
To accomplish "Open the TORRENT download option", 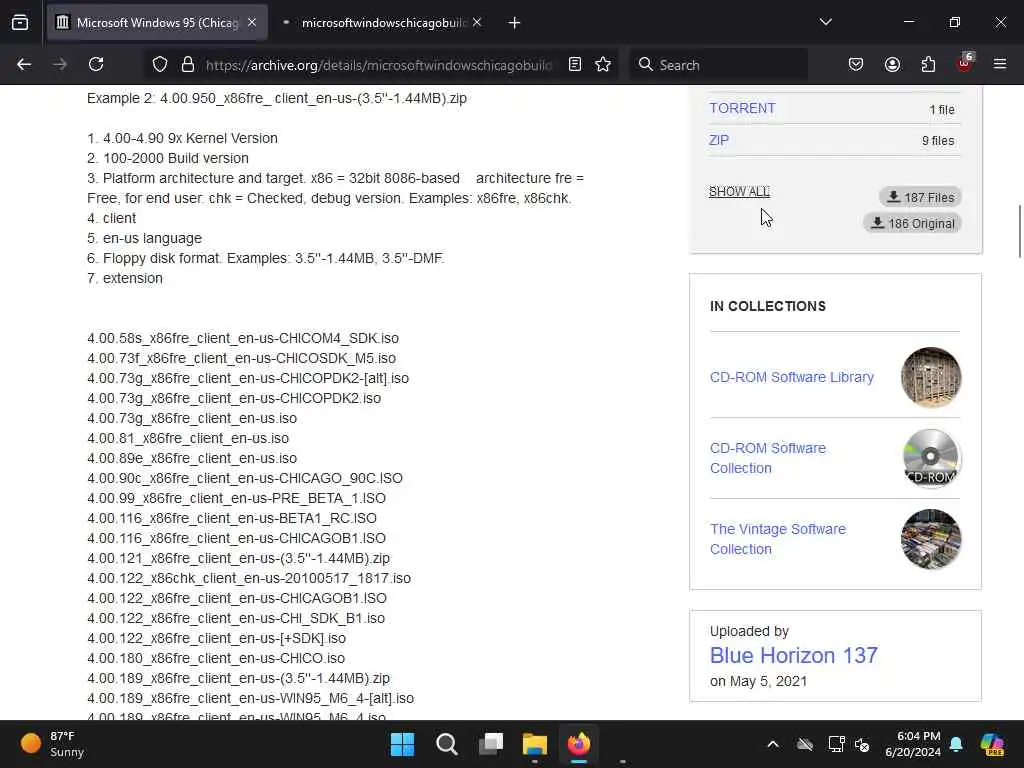I will 743,108.
